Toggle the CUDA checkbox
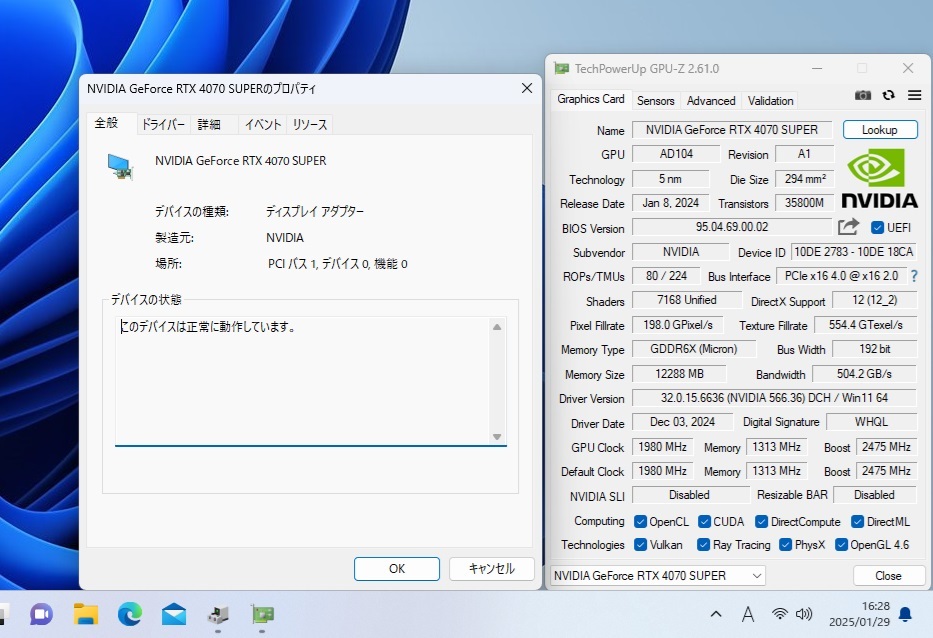This screenshot has height=638, width=933. point(704,522)
